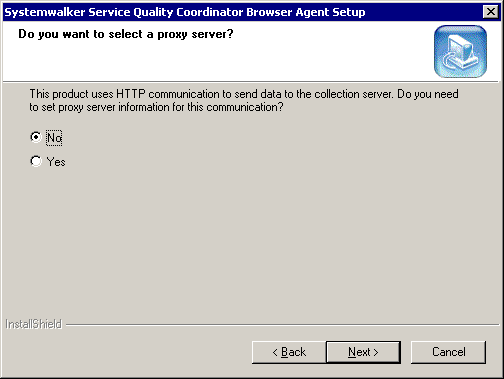The height and width of the screenshot is (379, 504).
Task: Close the setup dialog with the X
Action: [x=491, y=12]
